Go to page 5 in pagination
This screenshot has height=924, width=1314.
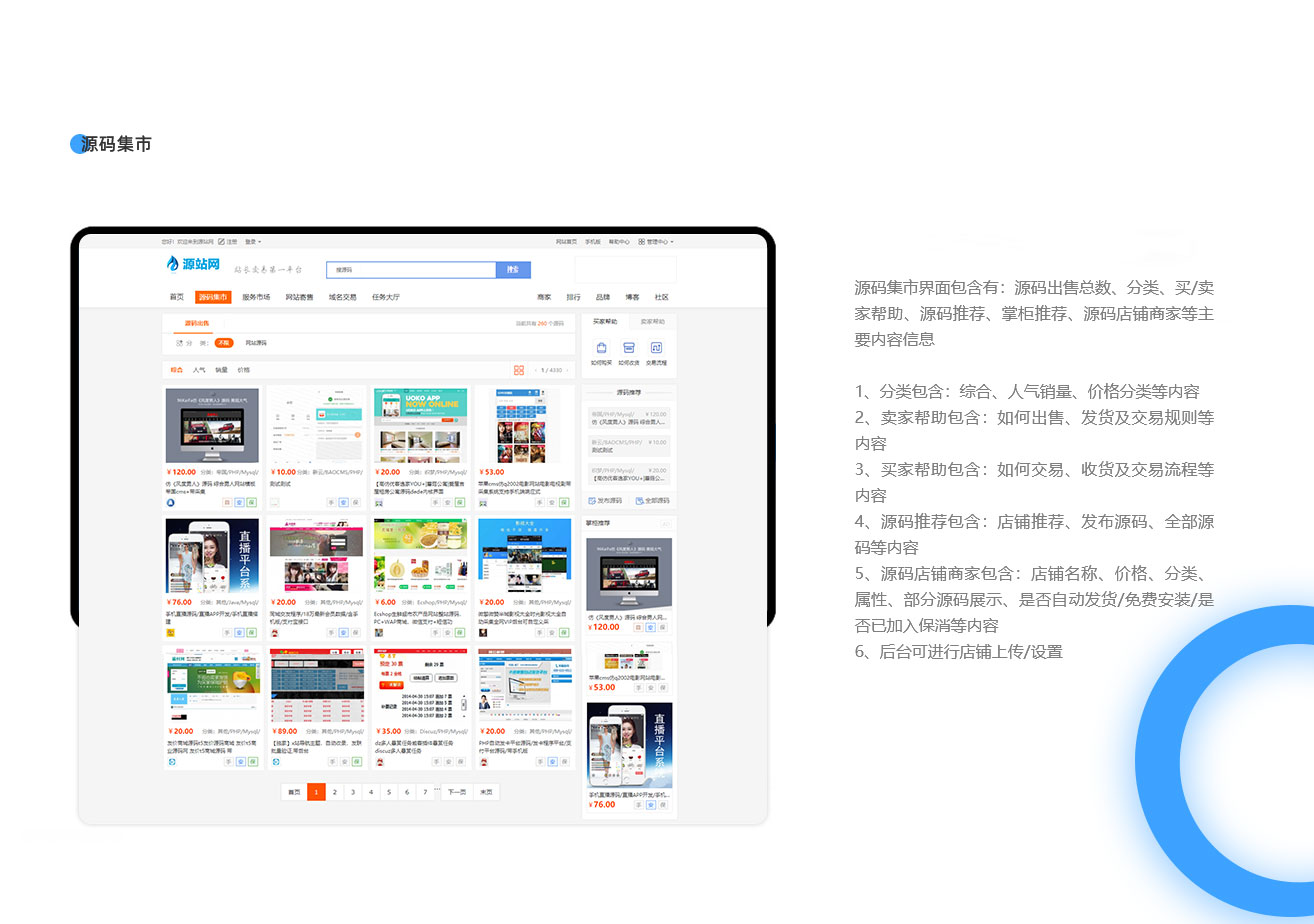pos(388,792)
